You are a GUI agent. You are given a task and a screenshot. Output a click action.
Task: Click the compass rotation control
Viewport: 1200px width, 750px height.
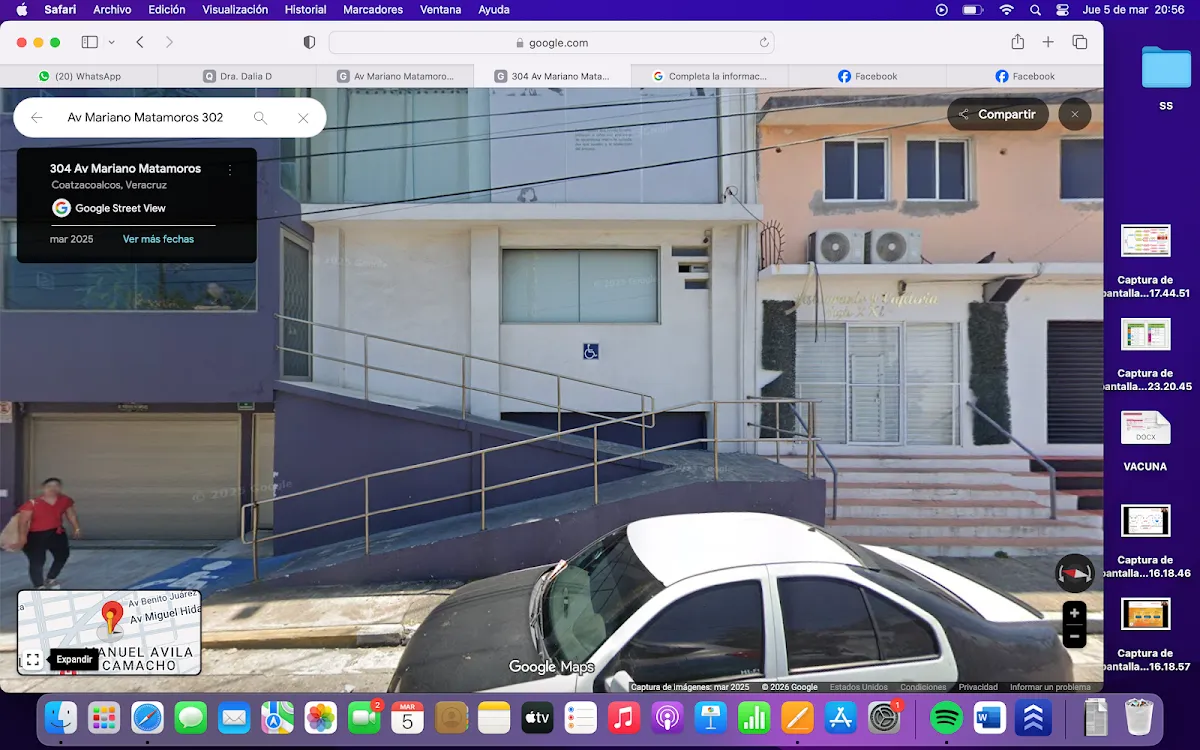[1075, 574]
